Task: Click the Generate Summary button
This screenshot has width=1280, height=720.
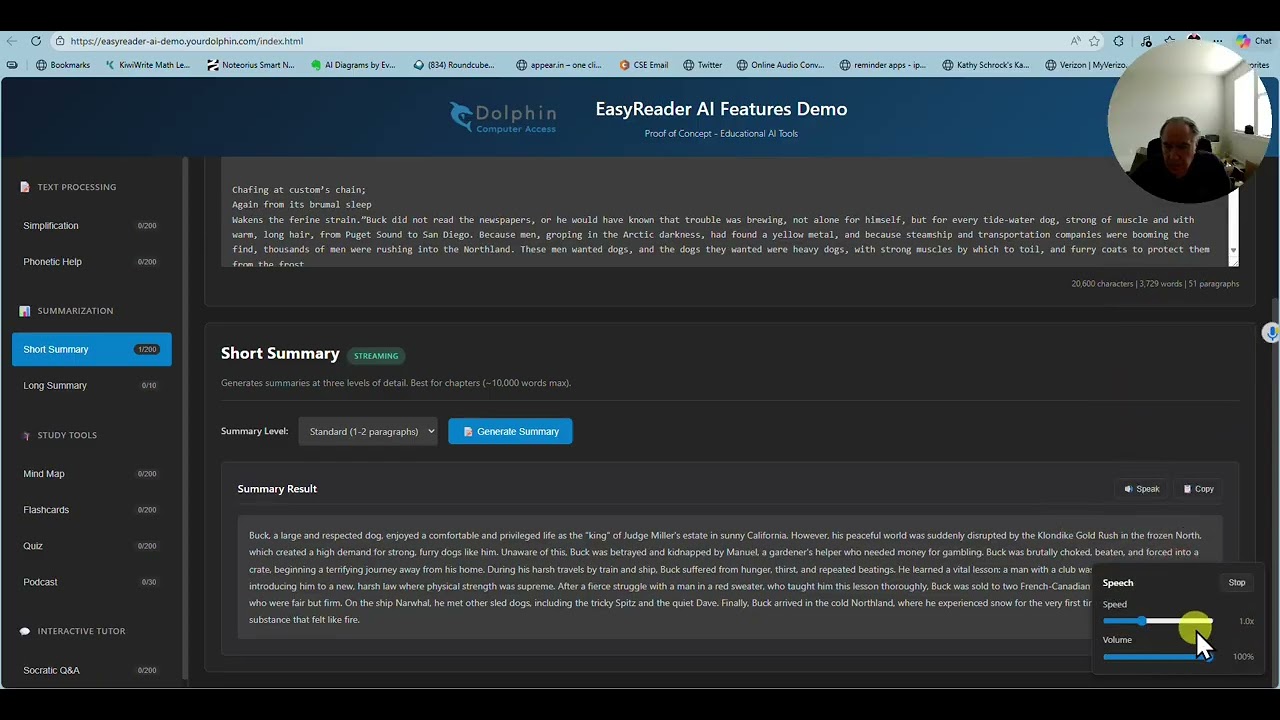Action: [x=510, y=431]
